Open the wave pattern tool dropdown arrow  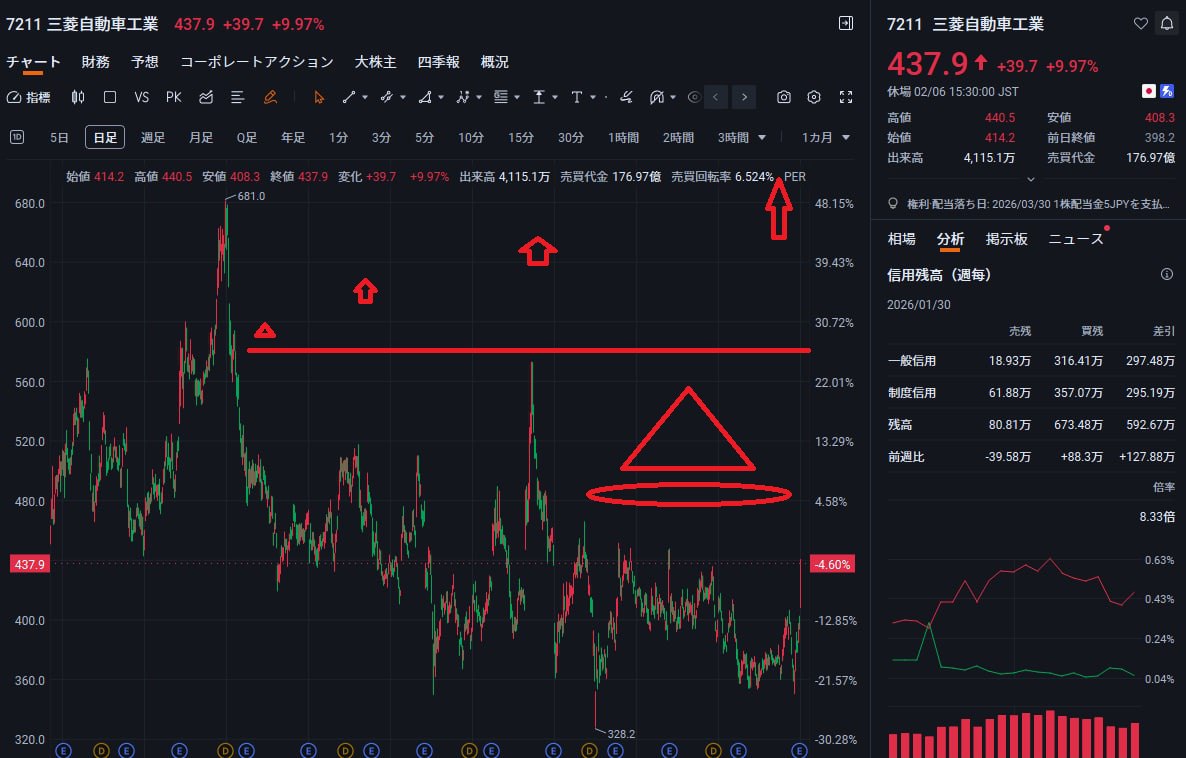480,98
